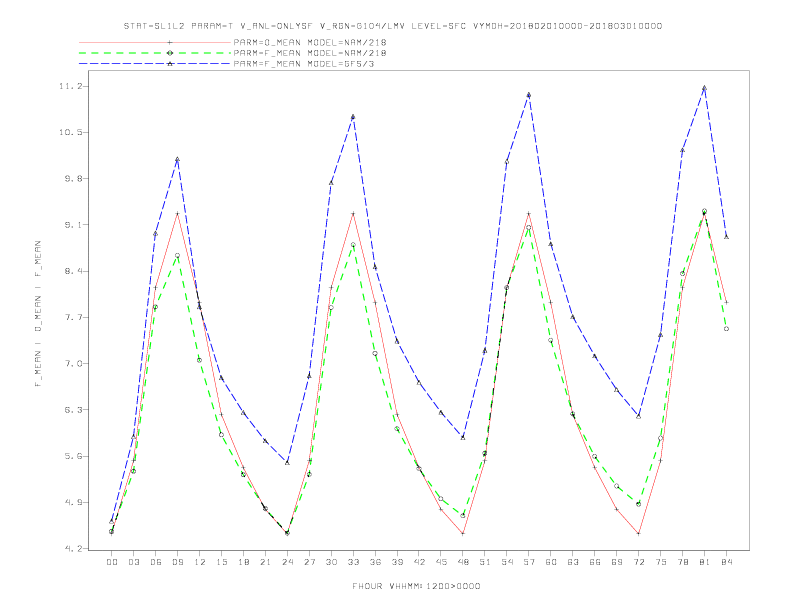The image size is (792, 612).
Task: Click y-axis tick label 4.9
Action: (x=73, y=502)
